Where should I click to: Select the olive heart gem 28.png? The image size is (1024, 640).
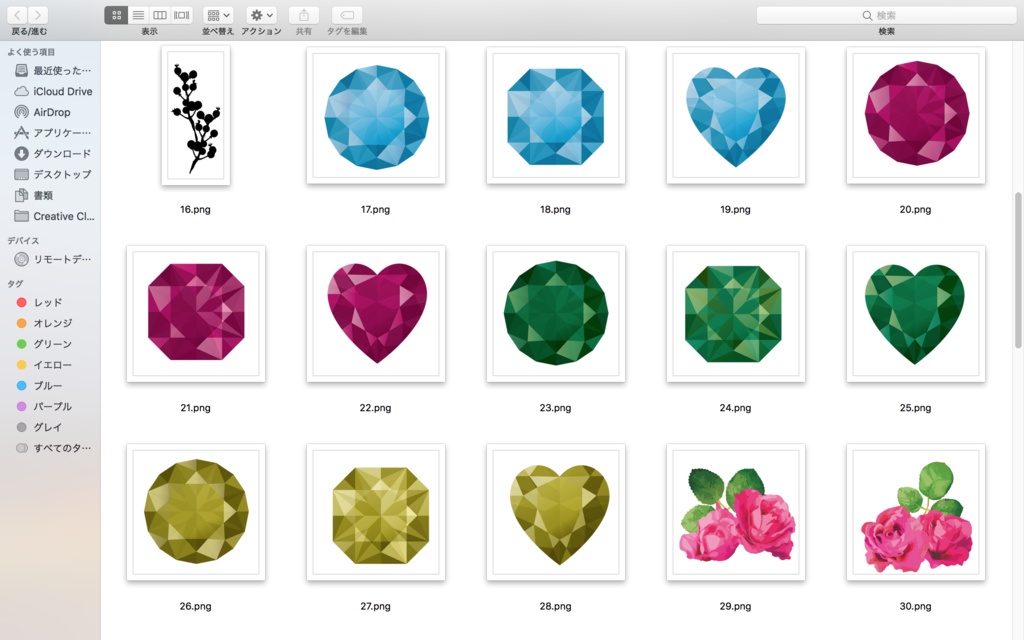pos(556,512)
